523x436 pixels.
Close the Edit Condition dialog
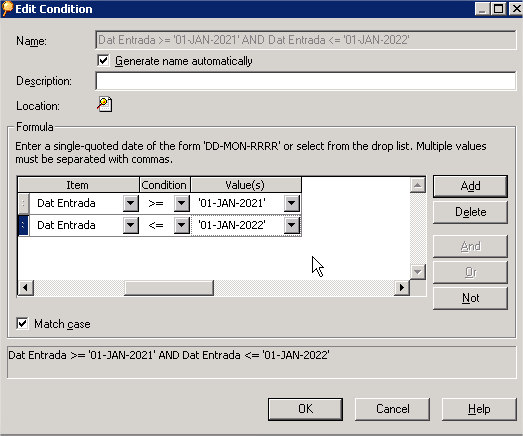click(515, 8)
